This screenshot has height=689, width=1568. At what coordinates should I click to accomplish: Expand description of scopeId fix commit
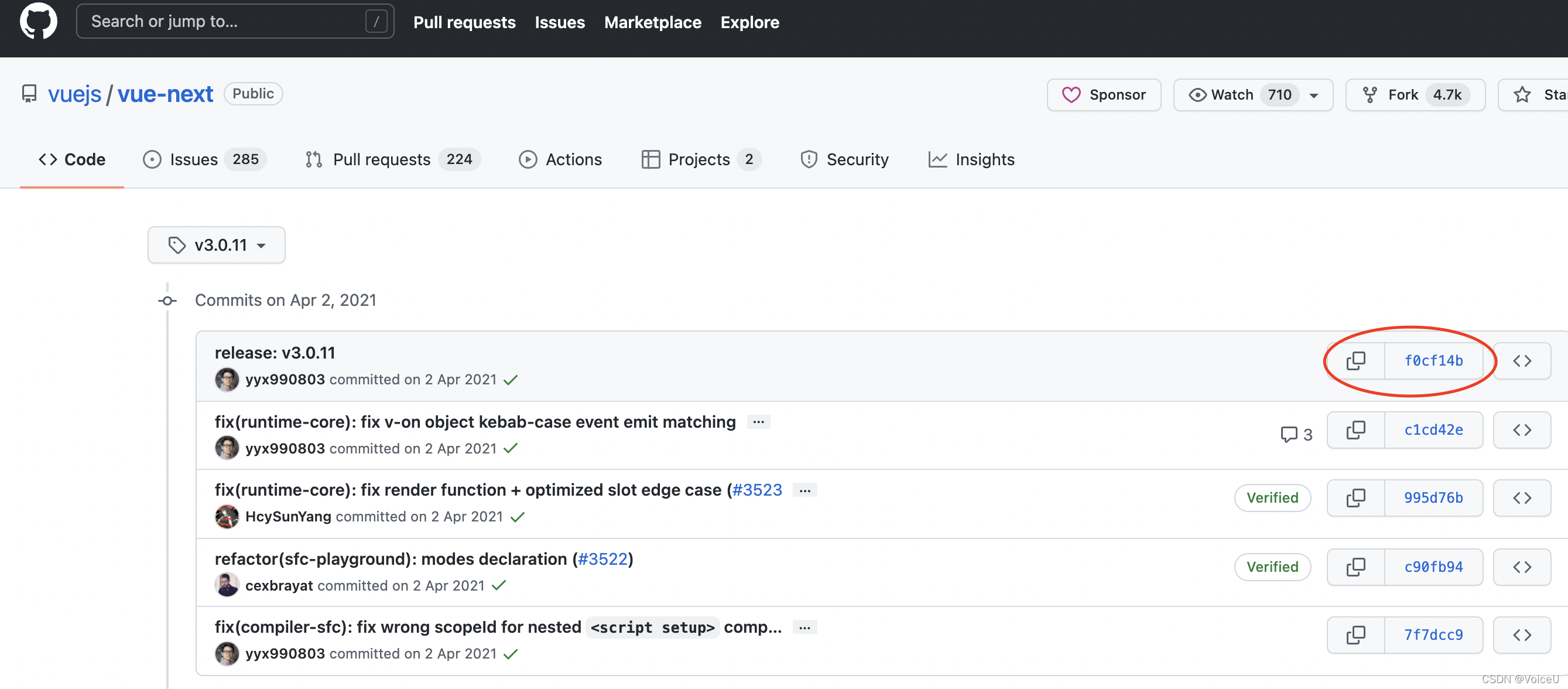coord(804,627)
